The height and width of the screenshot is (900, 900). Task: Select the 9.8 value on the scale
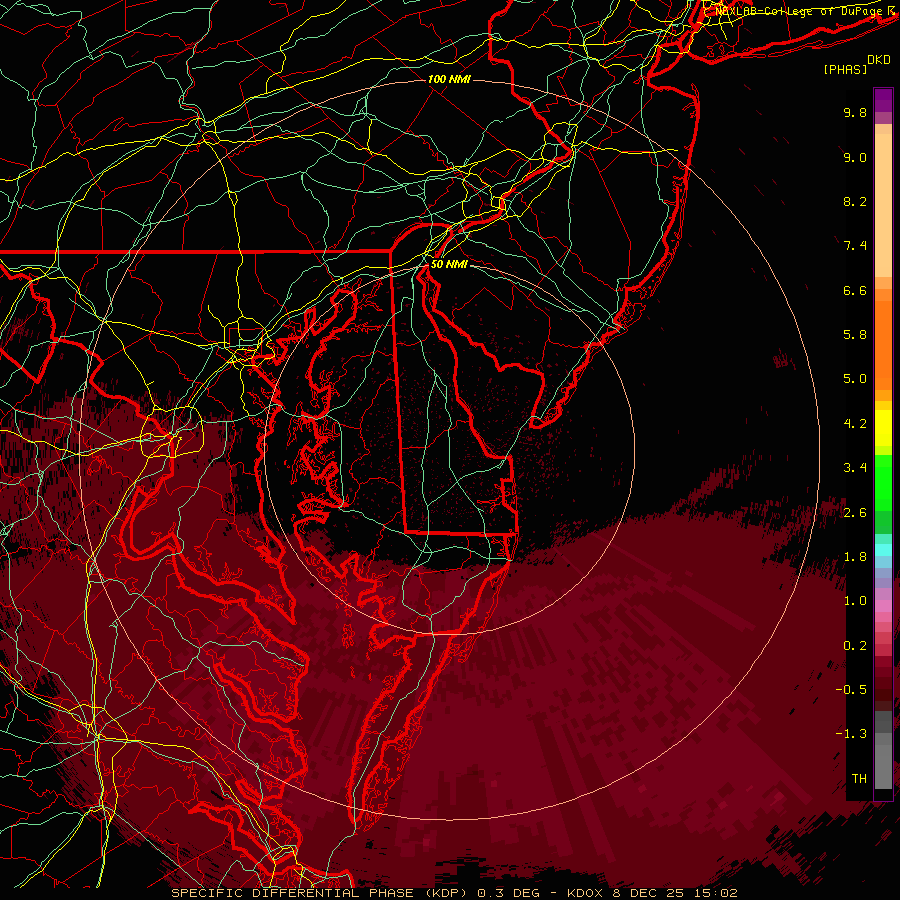(x=855, y=113)
